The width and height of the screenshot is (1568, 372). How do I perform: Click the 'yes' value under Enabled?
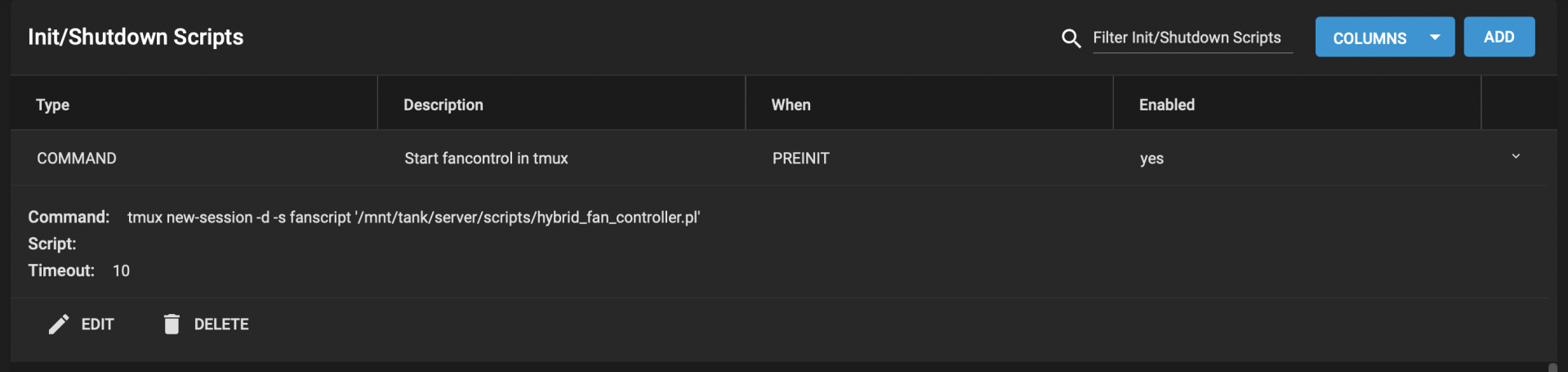click(x=1151, y=159)
